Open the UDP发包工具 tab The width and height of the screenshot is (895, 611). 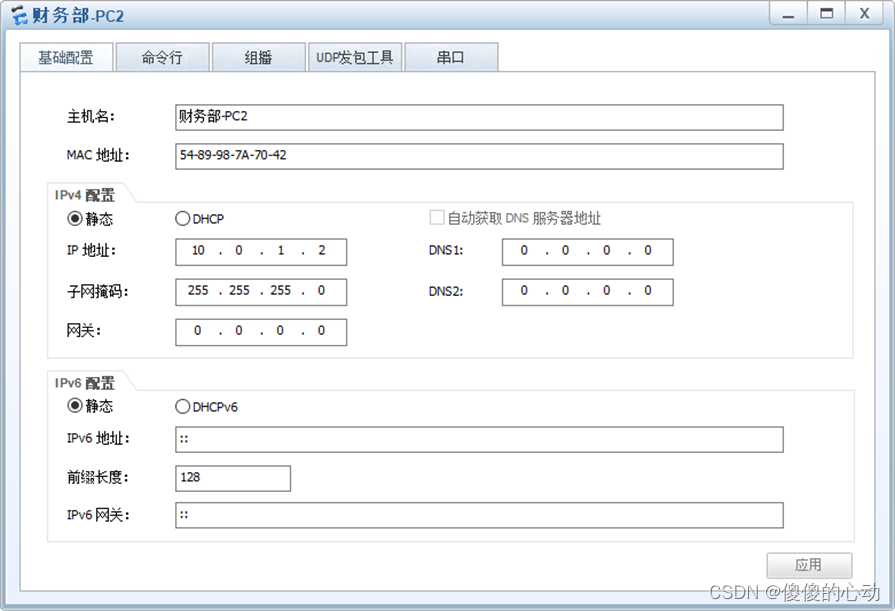click(354, 57)
